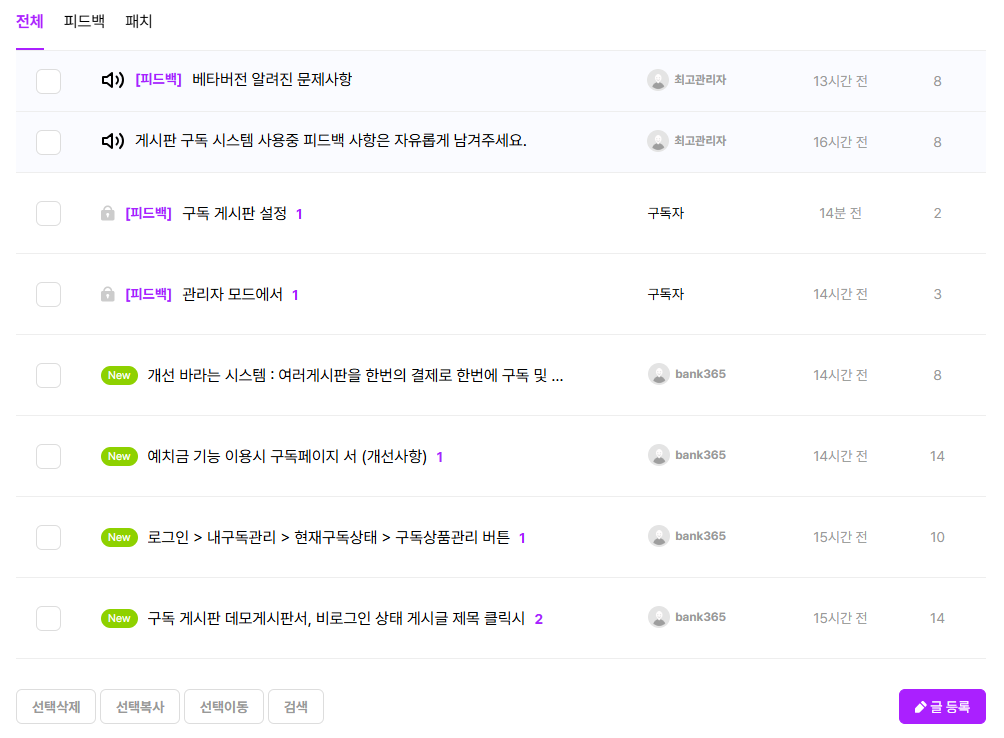The width and height of the screenshot is (1004, 738).
Task: Switch to the 피드백 tab
Action: (x=84, y=21)
